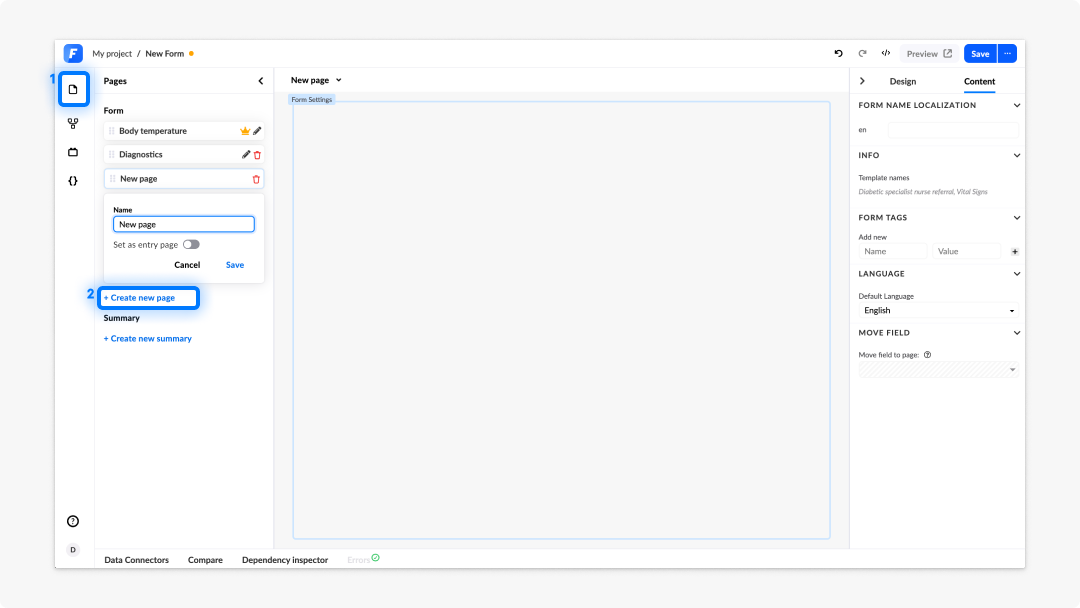Click the D user avatar

pos(73,549)
